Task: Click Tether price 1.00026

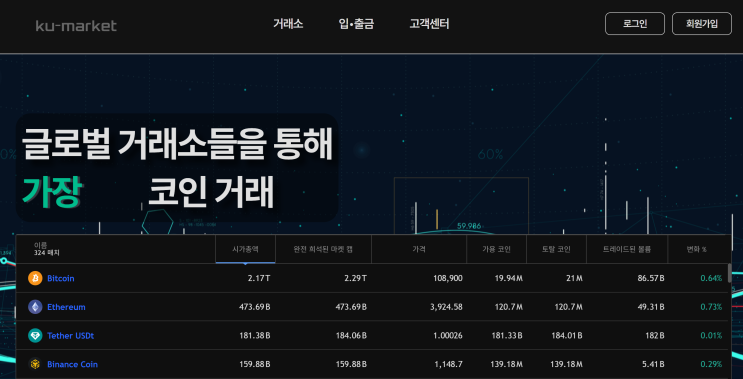Action: coord(448,336)
